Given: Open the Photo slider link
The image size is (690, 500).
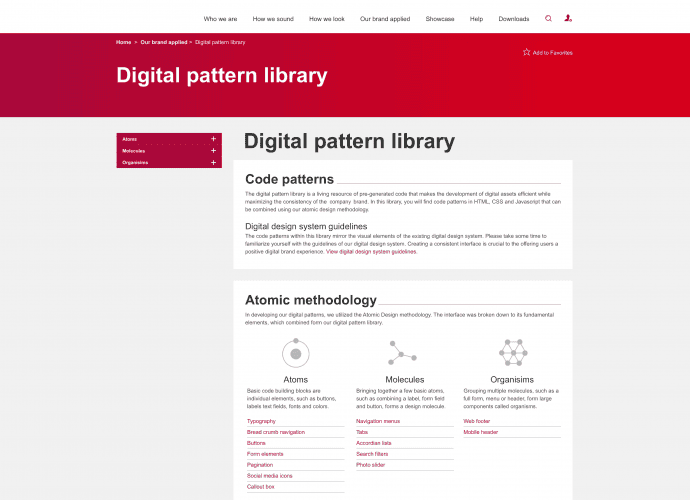Looking at the screenshot, I should 370,465.
